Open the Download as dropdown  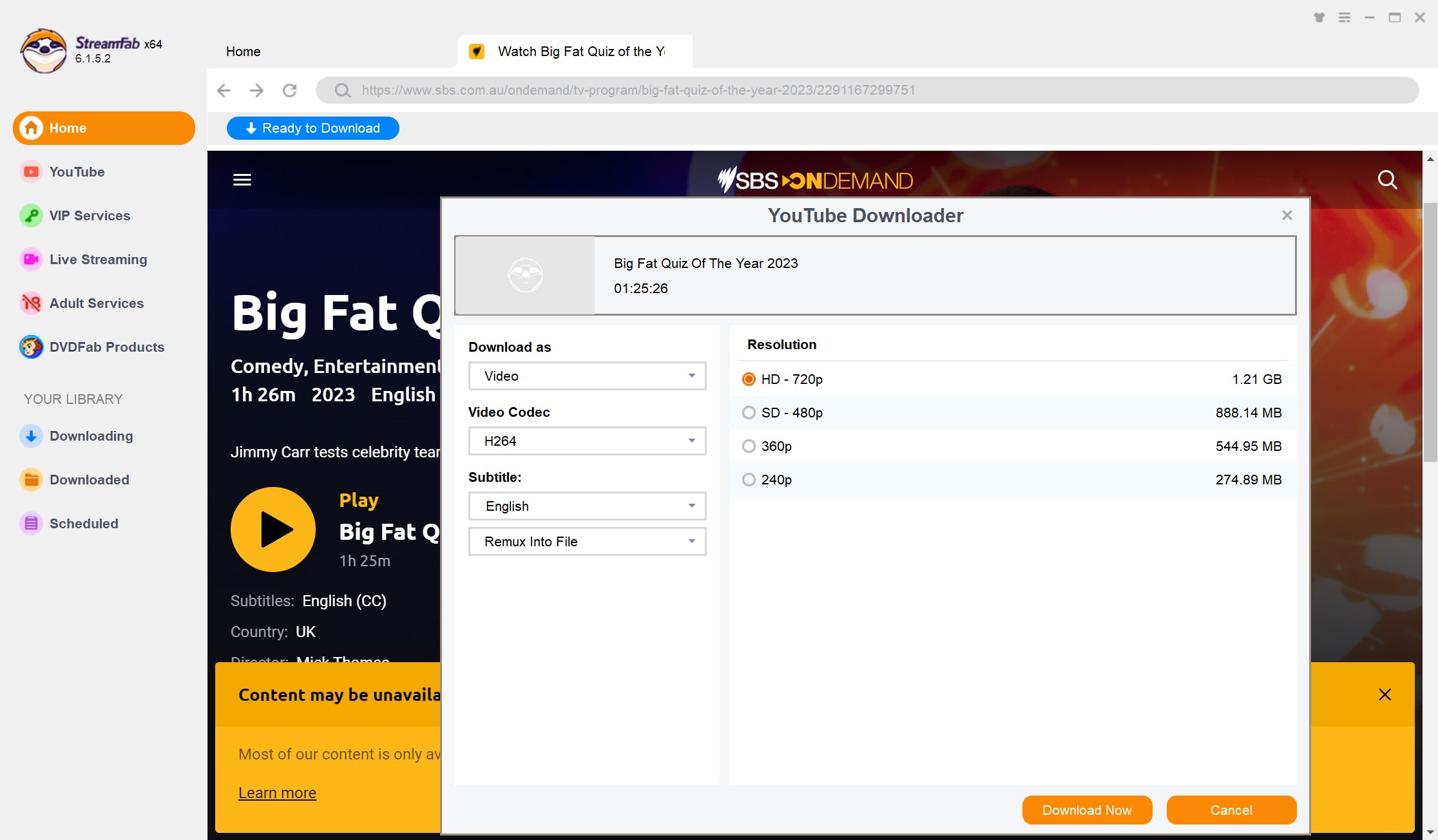pyautogui.click(x=588, y=376)
